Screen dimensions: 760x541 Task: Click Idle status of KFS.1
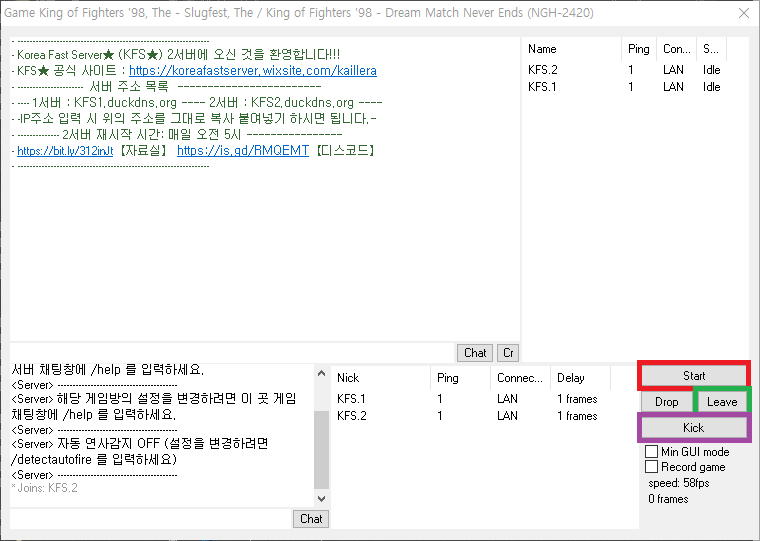click(712, 87)
